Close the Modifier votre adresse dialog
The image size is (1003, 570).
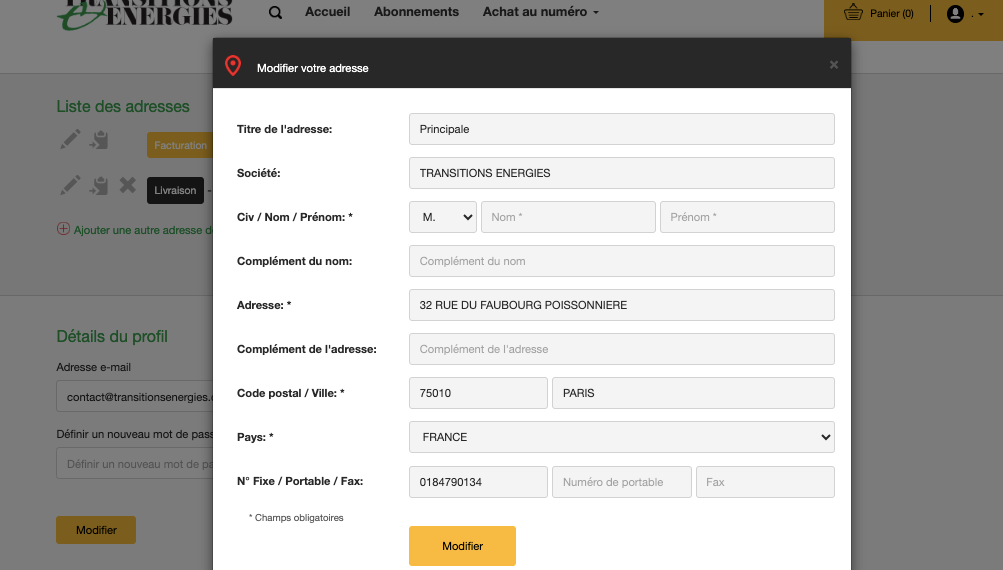point(834,65)
